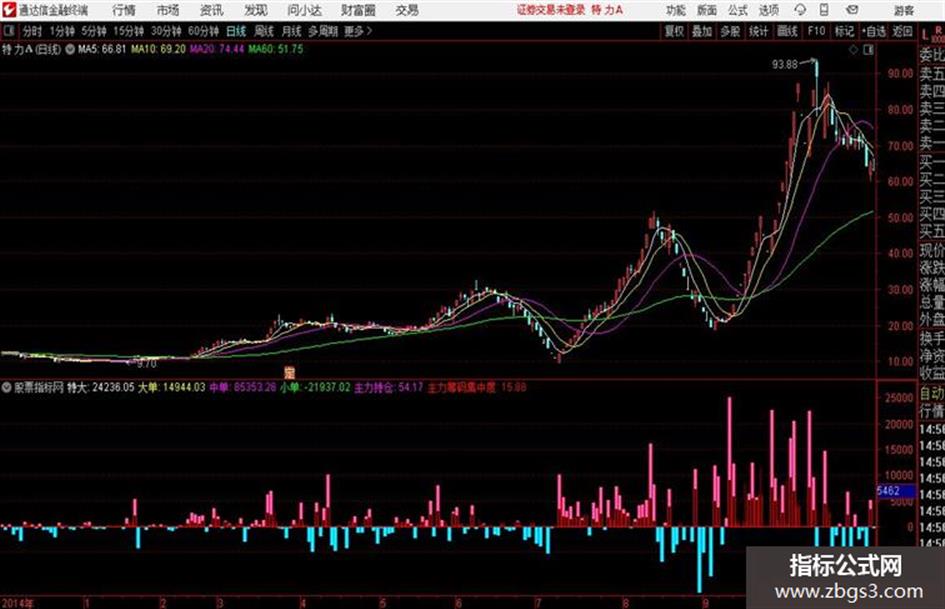Select the 日线 daily period
The image size is (945, 609).
pos(236,31)
